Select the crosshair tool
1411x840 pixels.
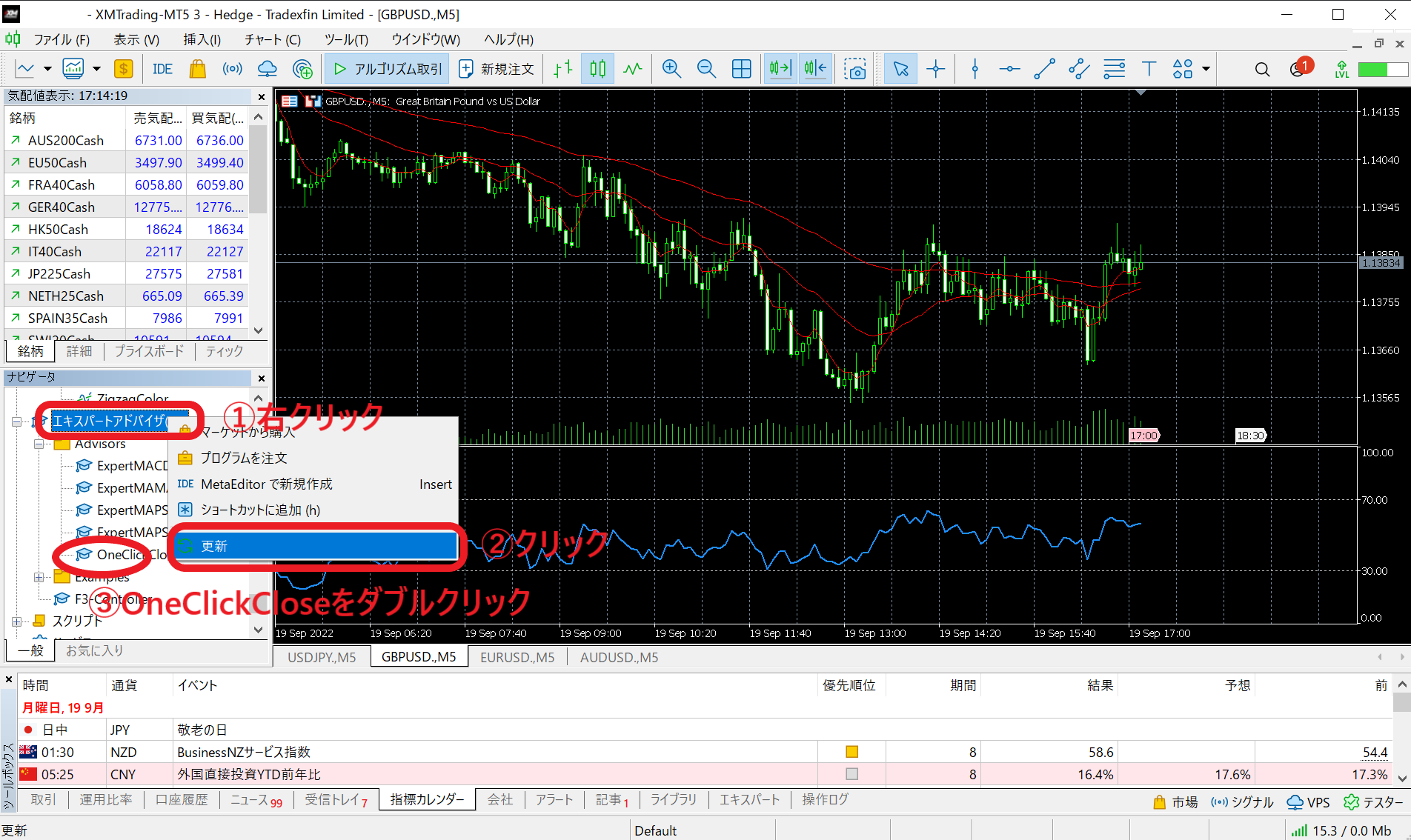coord(936,69)
